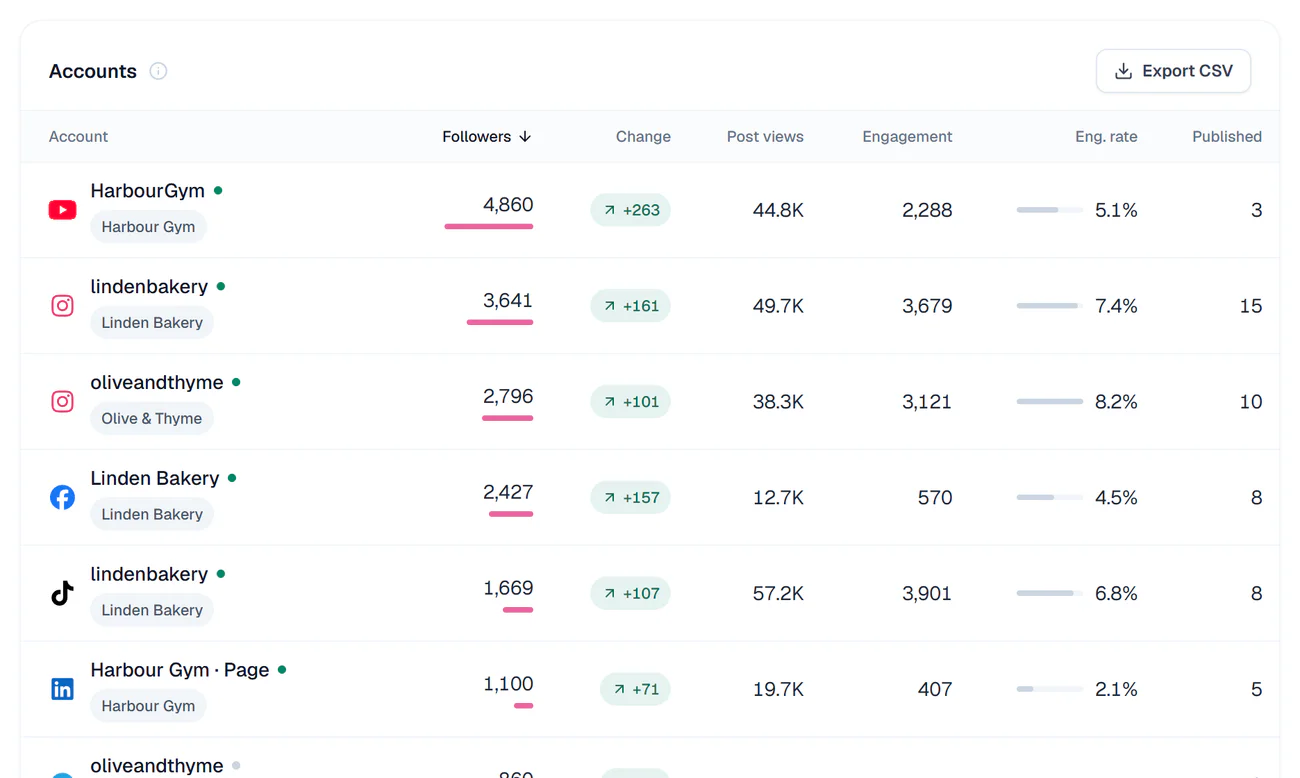Click the 407 engagement value
Viewport: 1300px width, 778px height.
935,690
